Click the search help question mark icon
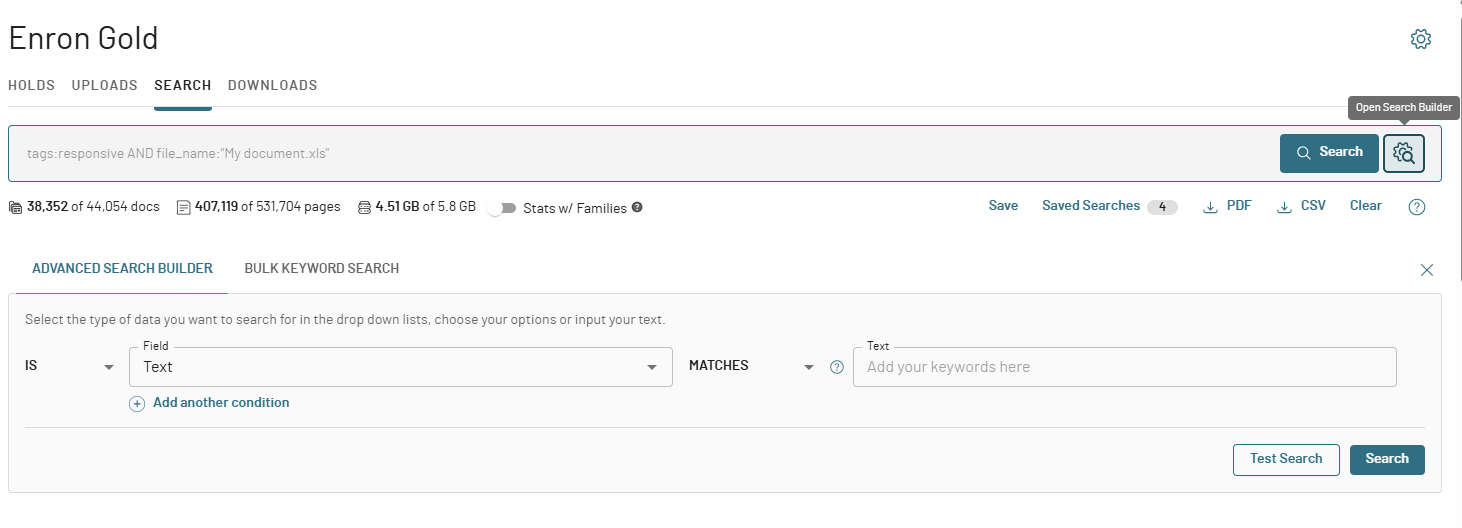 (x=1416, y=207)
